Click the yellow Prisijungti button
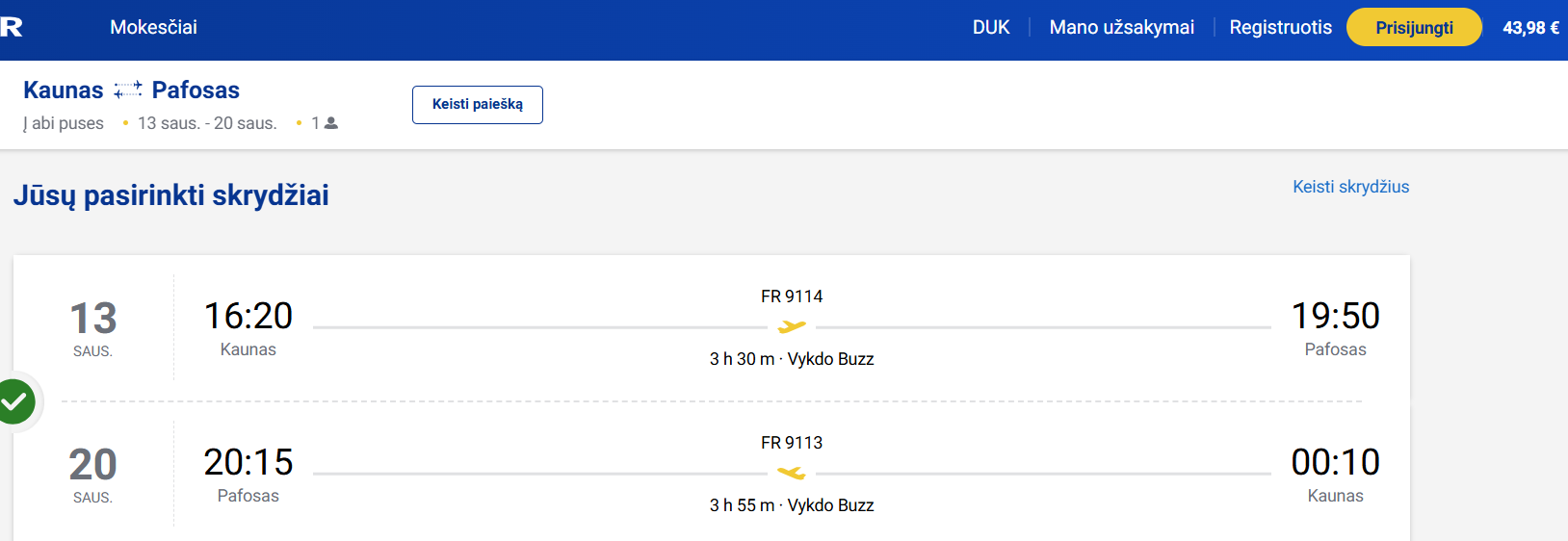The image size is (1568, 541). pyautogui.click(x=1414, y=27)
